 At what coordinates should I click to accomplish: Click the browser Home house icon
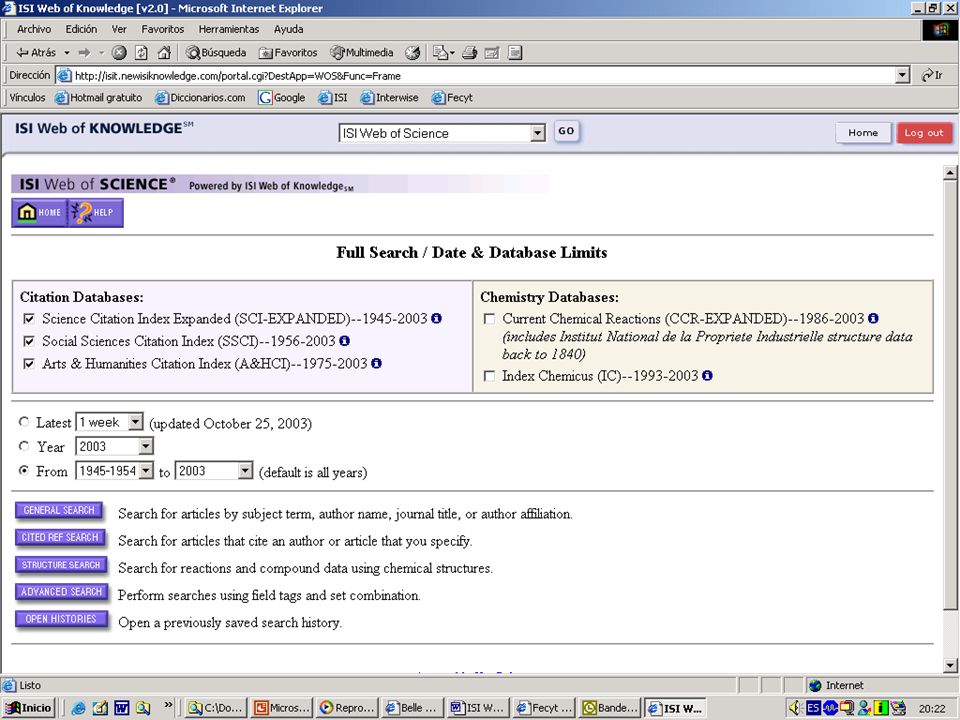point(164,53)
